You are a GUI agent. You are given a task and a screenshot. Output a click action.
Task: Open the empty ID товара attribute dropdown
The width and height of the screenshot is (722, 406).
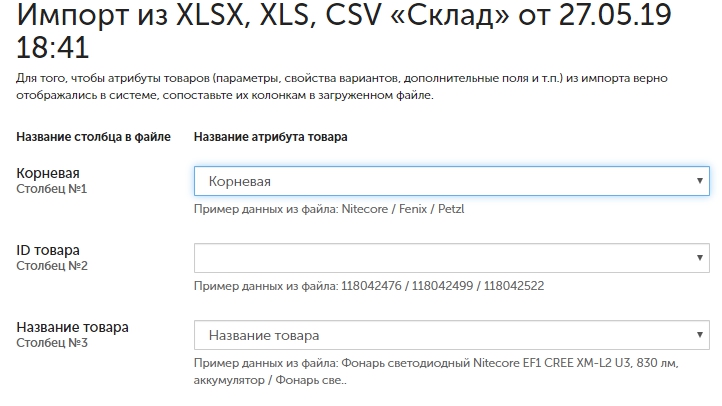coord(451,258)
